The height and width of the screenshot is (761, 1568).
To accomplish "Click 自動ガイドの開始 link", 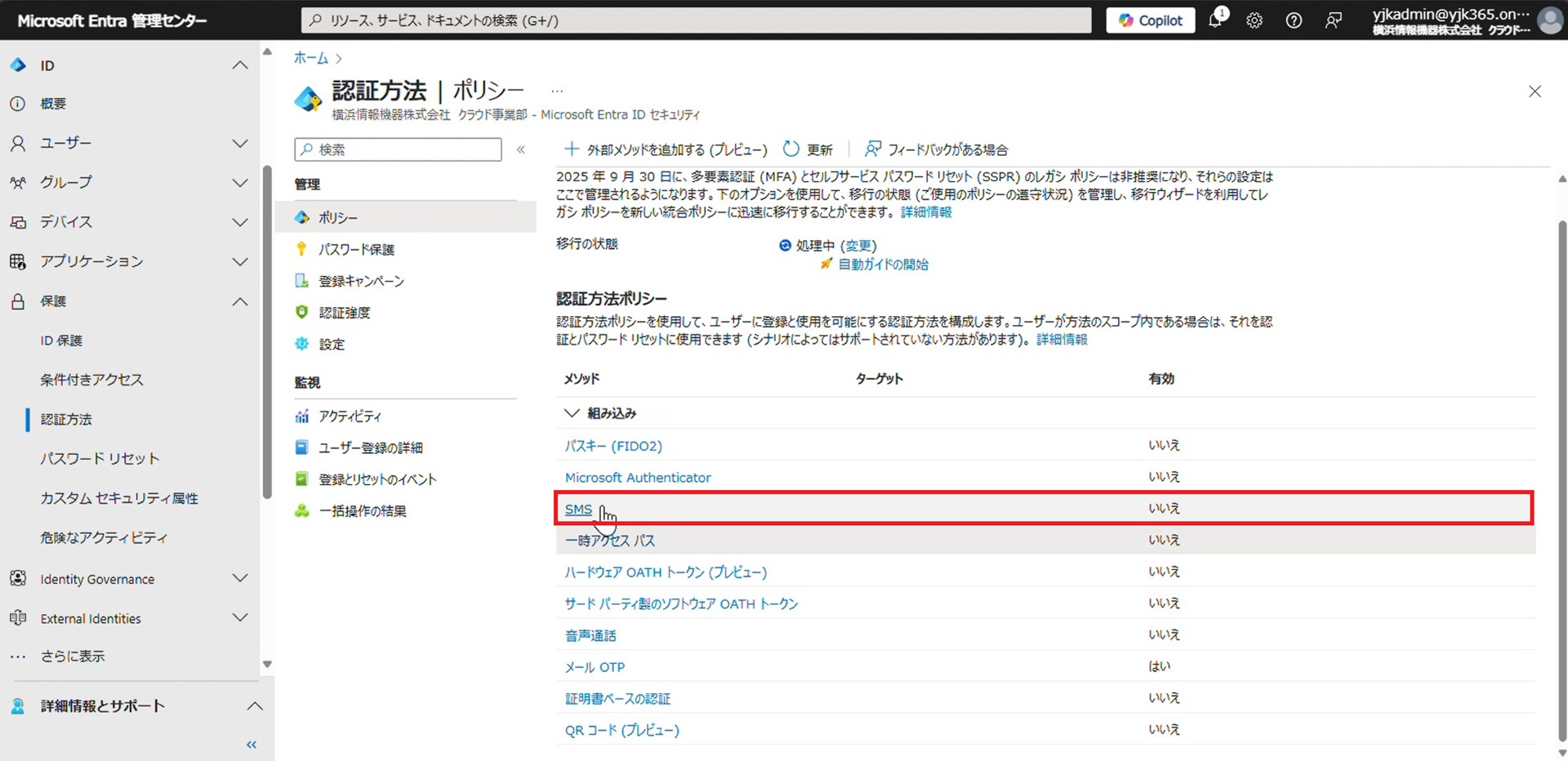I will tap(883, 265).
